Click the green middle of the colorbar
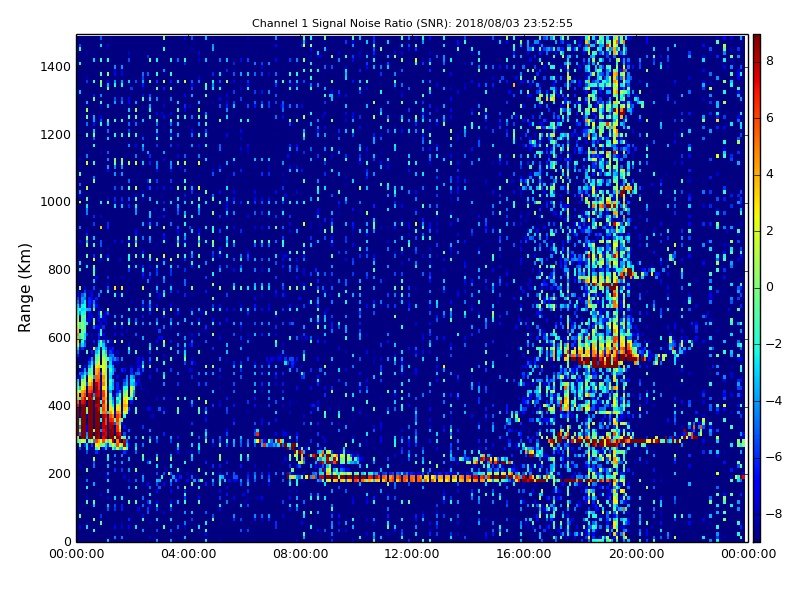Viewport: 800px width, 600px height. 757,288
